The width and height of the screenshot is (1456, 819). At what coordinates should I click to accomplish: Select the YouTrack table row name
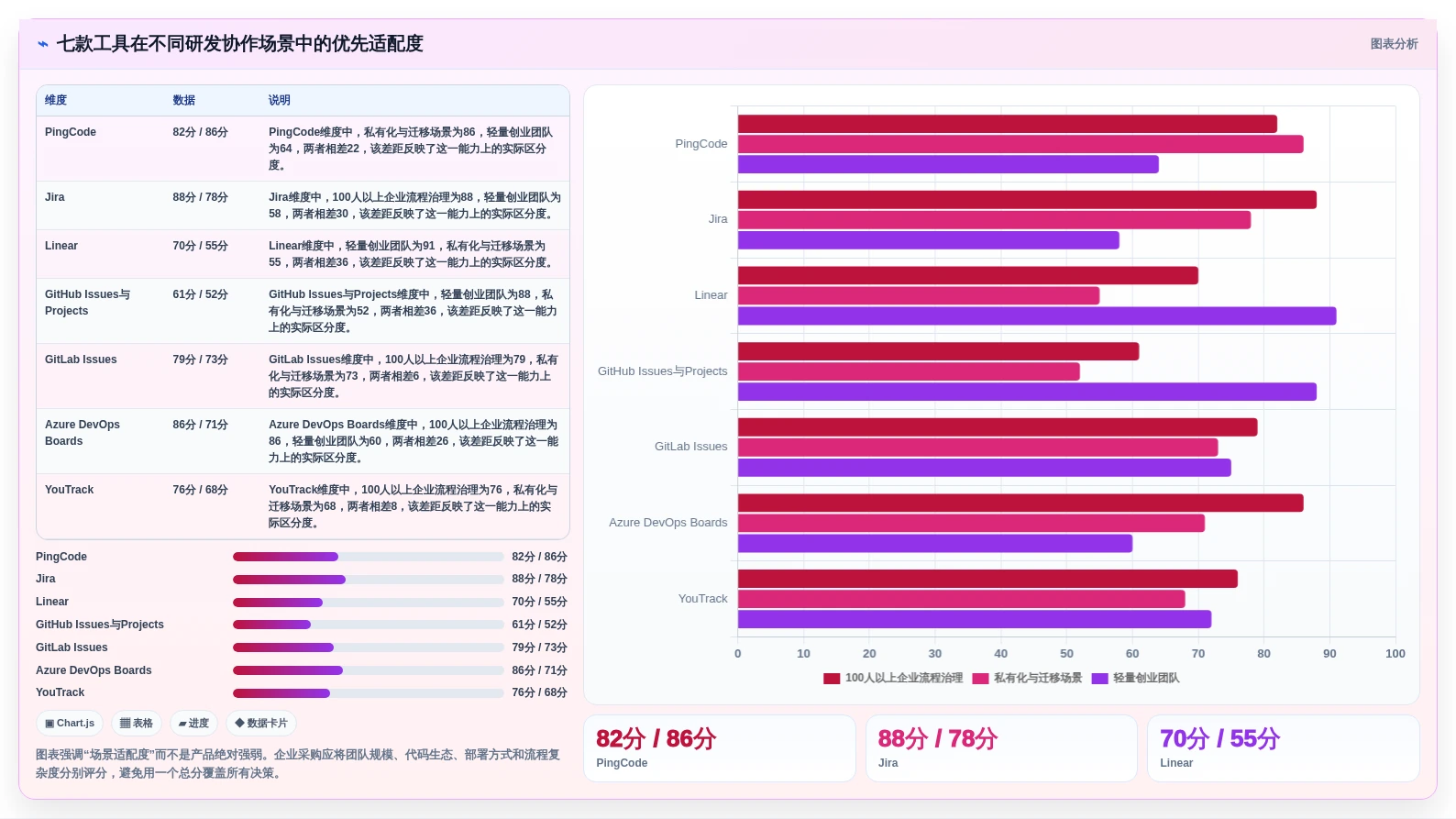(70, 490)
